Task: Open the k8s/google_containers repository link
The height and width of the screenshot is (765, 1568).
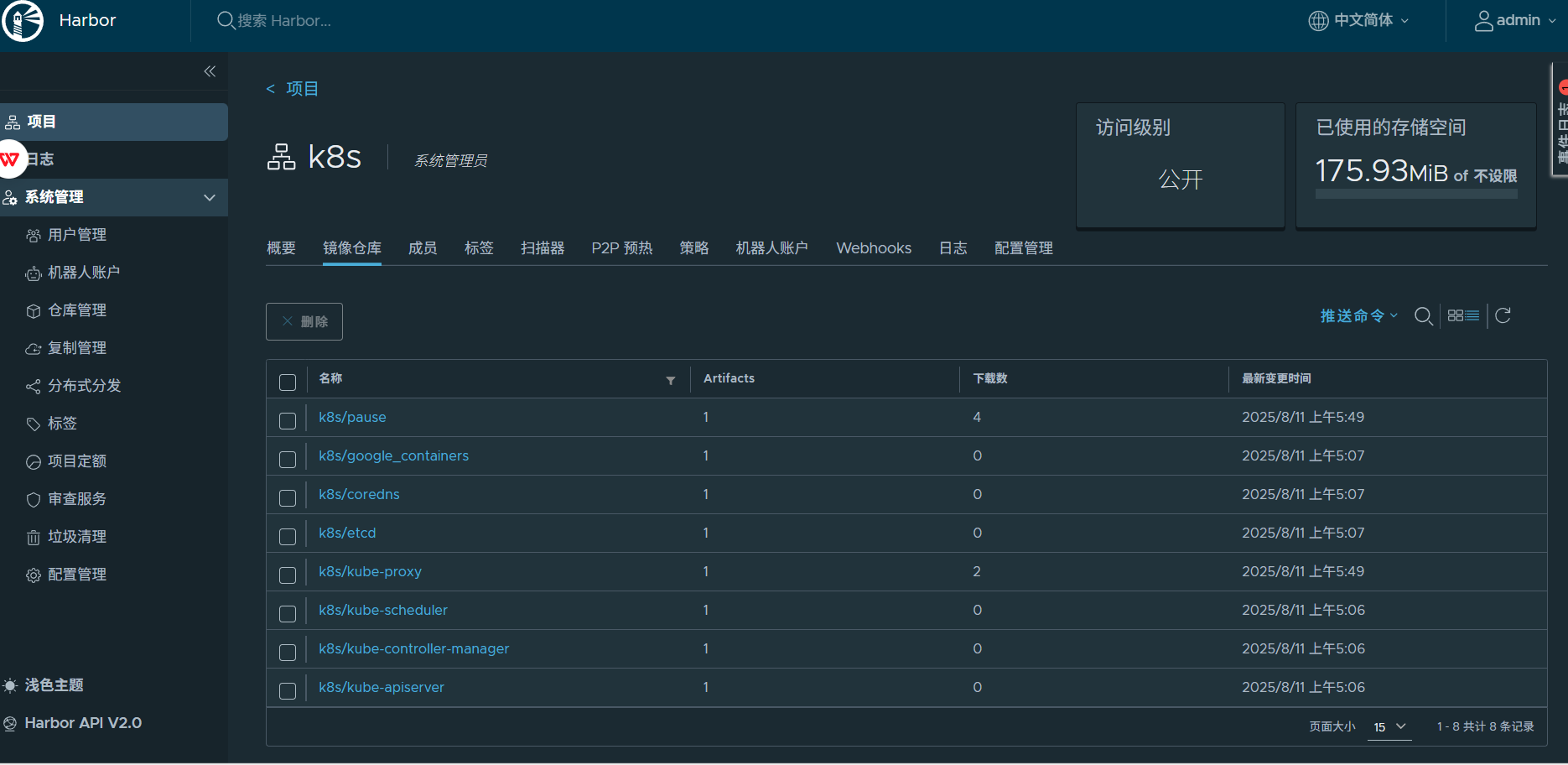Action: point(393,456)
